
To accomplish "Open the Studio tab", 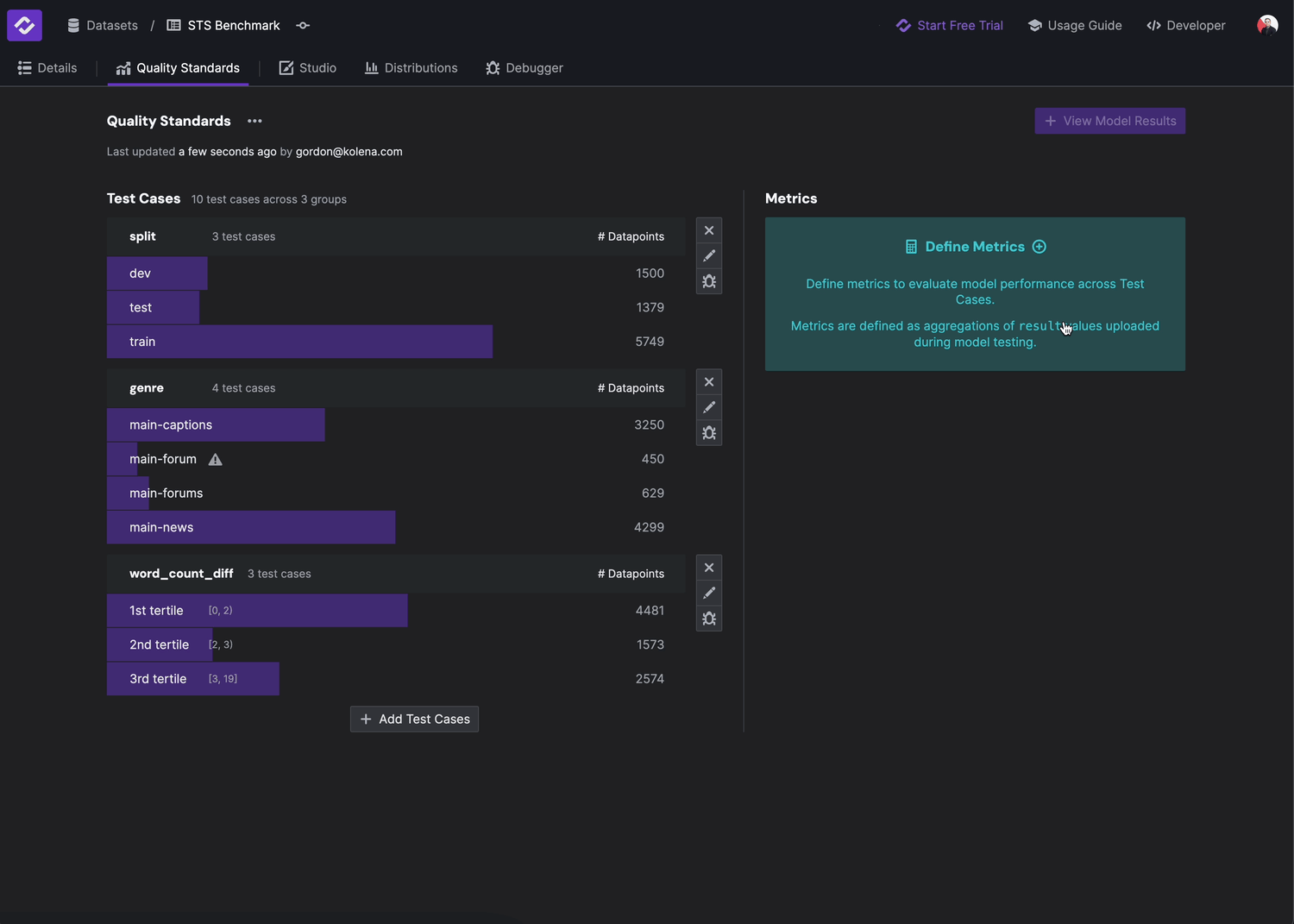I will (x=308, y=68).
